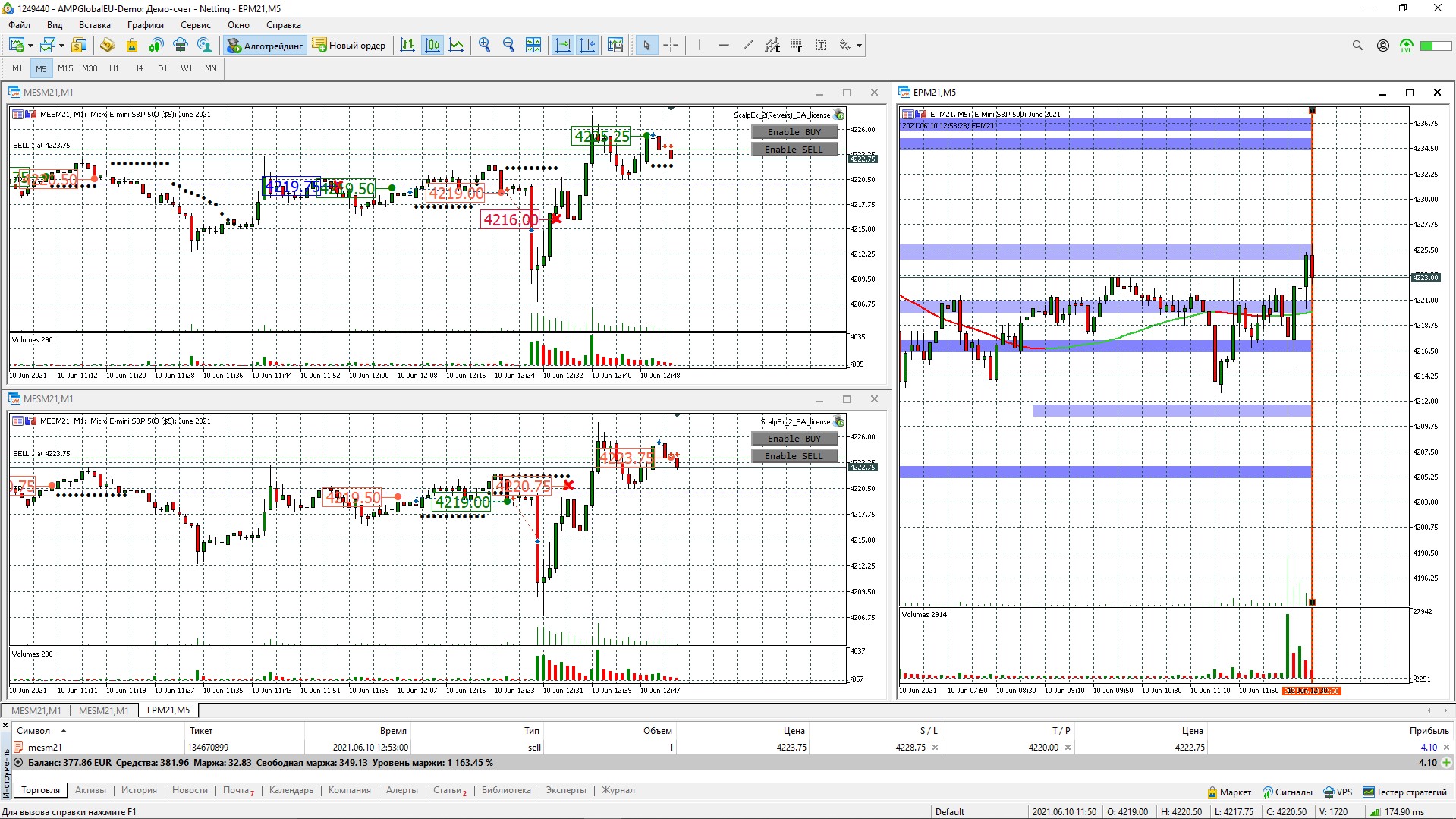This screenshot has width=1456, height=819.
Task: Open the toolbar search magnifier
Action: pyautogui.click(x=1357, y=46)
